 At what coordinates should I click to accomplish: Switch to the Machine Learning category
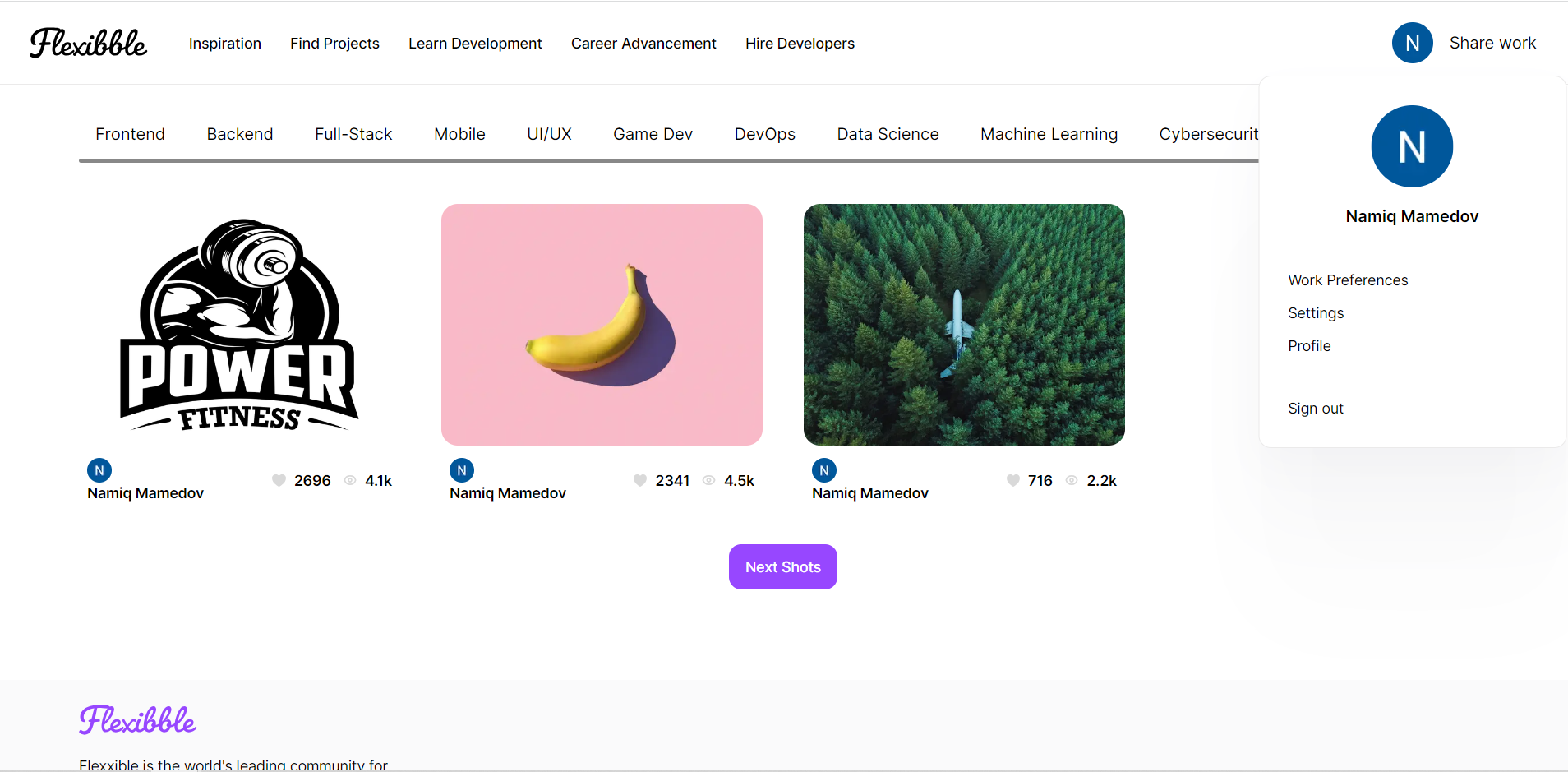pyautogui.click(x=1049, y=134)
